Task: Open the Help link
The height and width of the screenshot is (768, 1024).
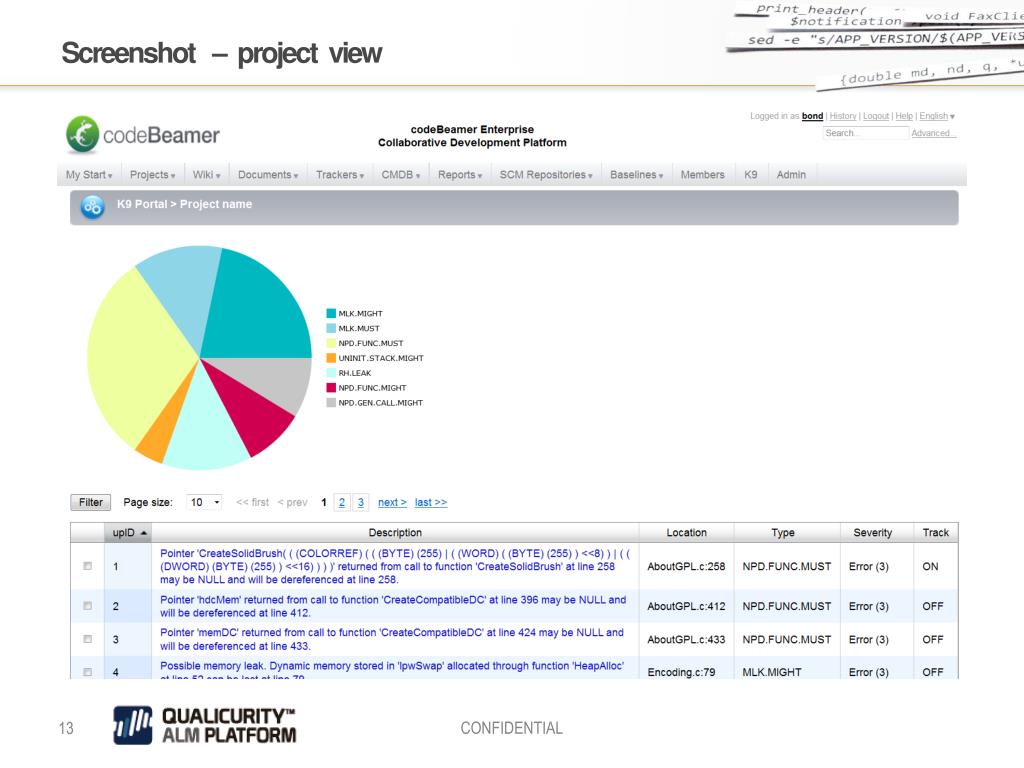Action: click(x=904, y=116)
